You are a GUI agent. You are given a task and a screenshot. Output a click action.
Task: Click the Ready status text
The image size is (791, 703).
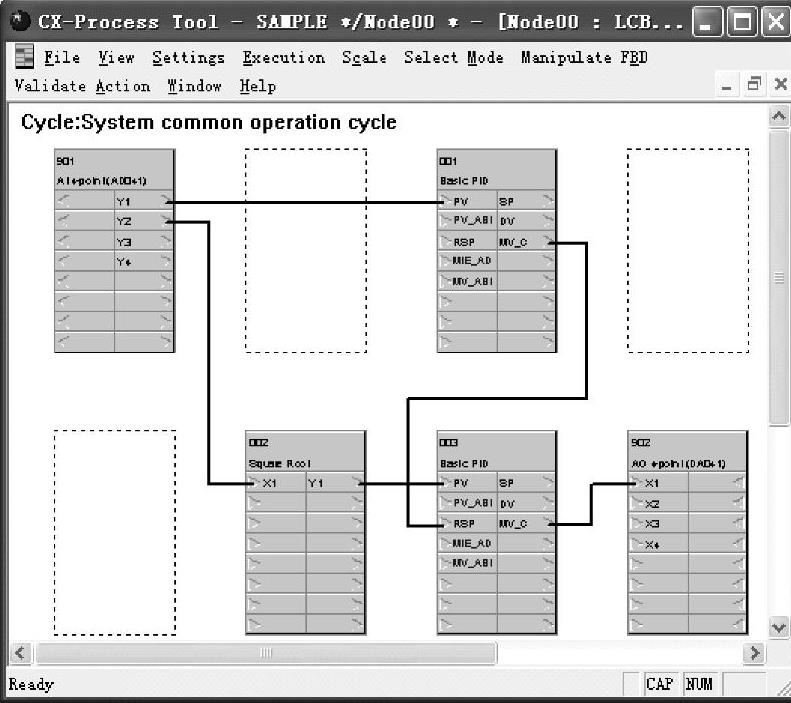coord(31,684)
